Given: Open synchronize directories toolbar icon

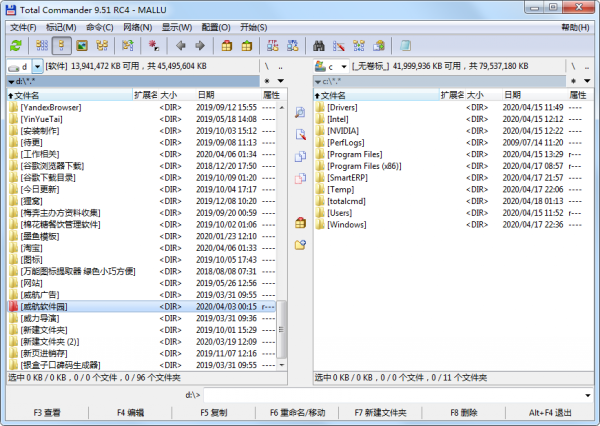Looking at the screenshot, I should 359,46.
